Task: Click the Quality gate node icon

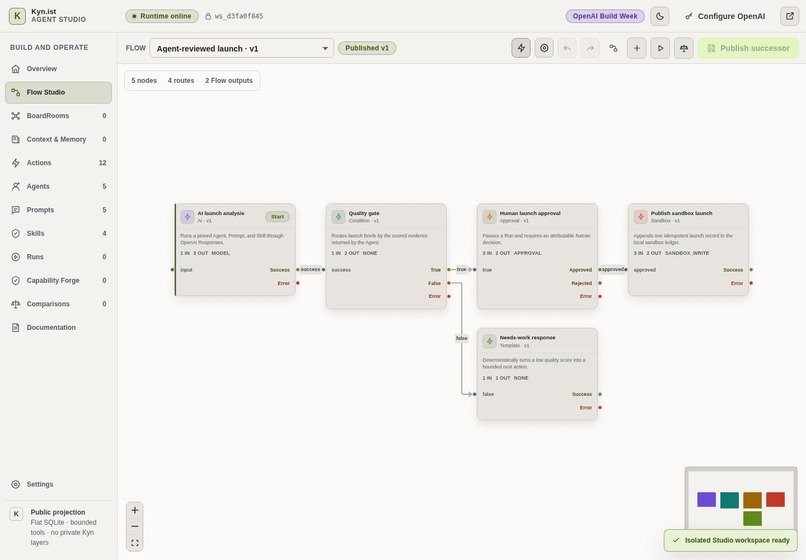Action: pos(338,216)
